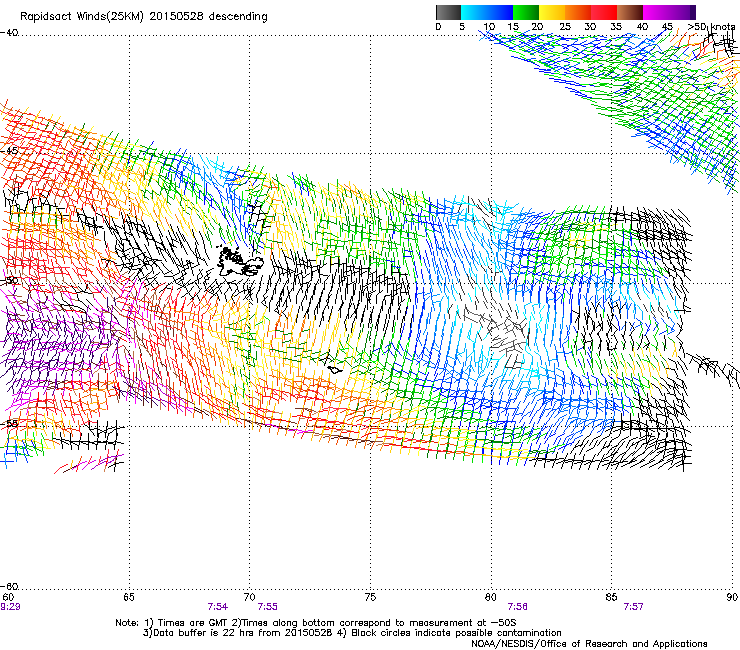Click the 'Rapidscat Winds(25KM) 20150528 descending' title
The height and width of the screenshot is (650, 740).
pos(143,17)
